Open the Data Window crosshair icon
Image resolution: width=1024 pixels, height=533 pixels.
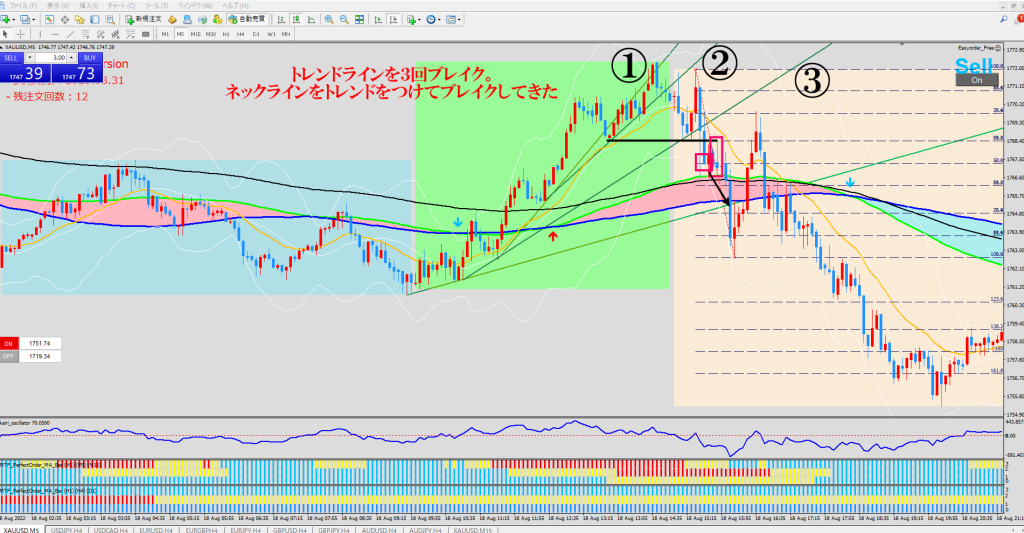coord(65,20)
